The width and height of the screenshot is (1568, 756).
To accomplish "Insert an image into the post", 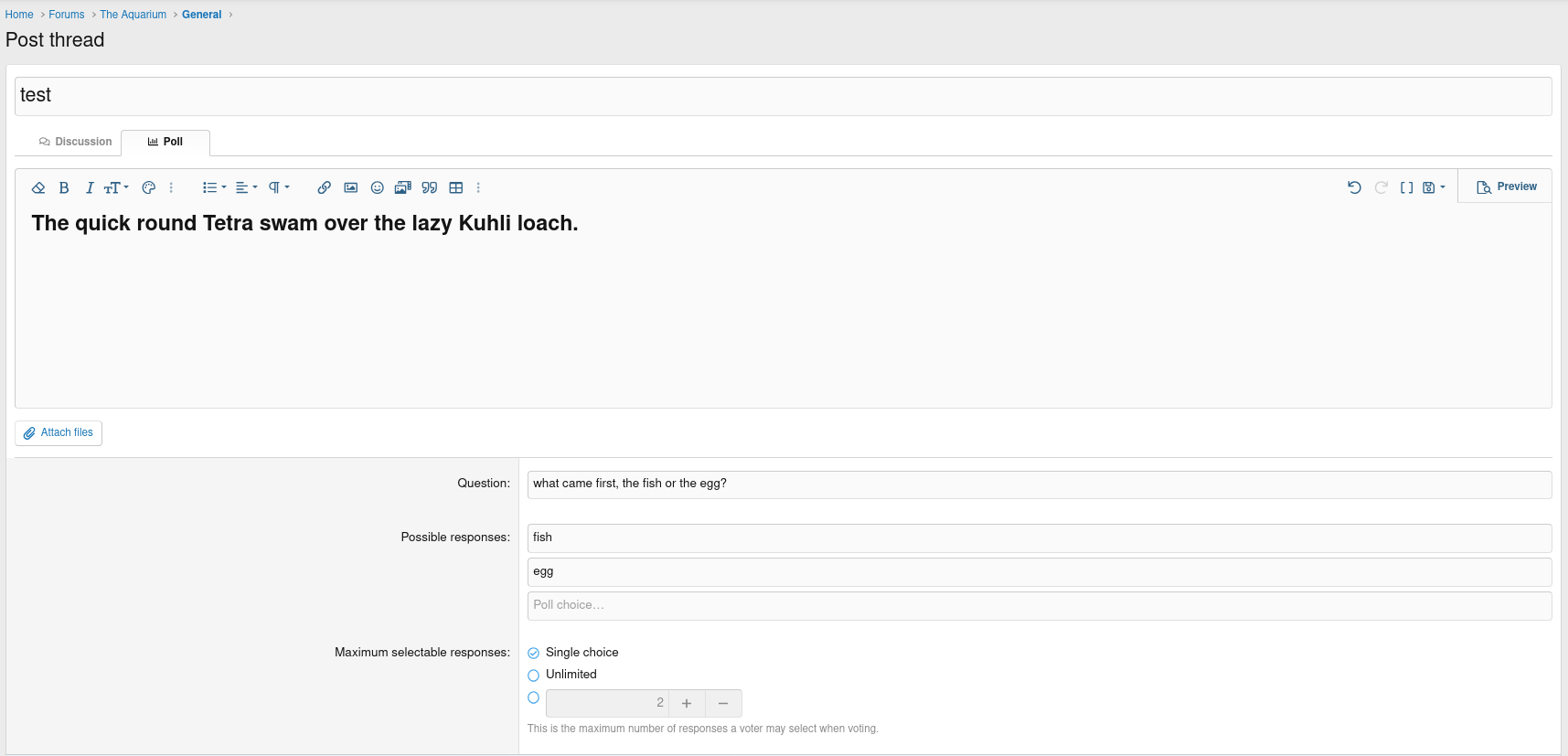I will (350, 187).
